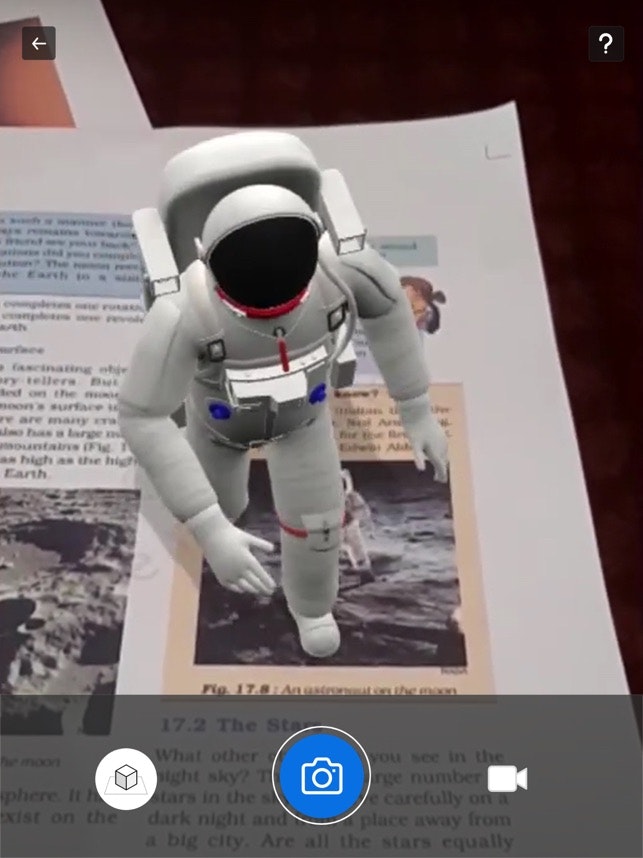
Task: Capture a photo with the camera button
Action: [x=322, y=777]
